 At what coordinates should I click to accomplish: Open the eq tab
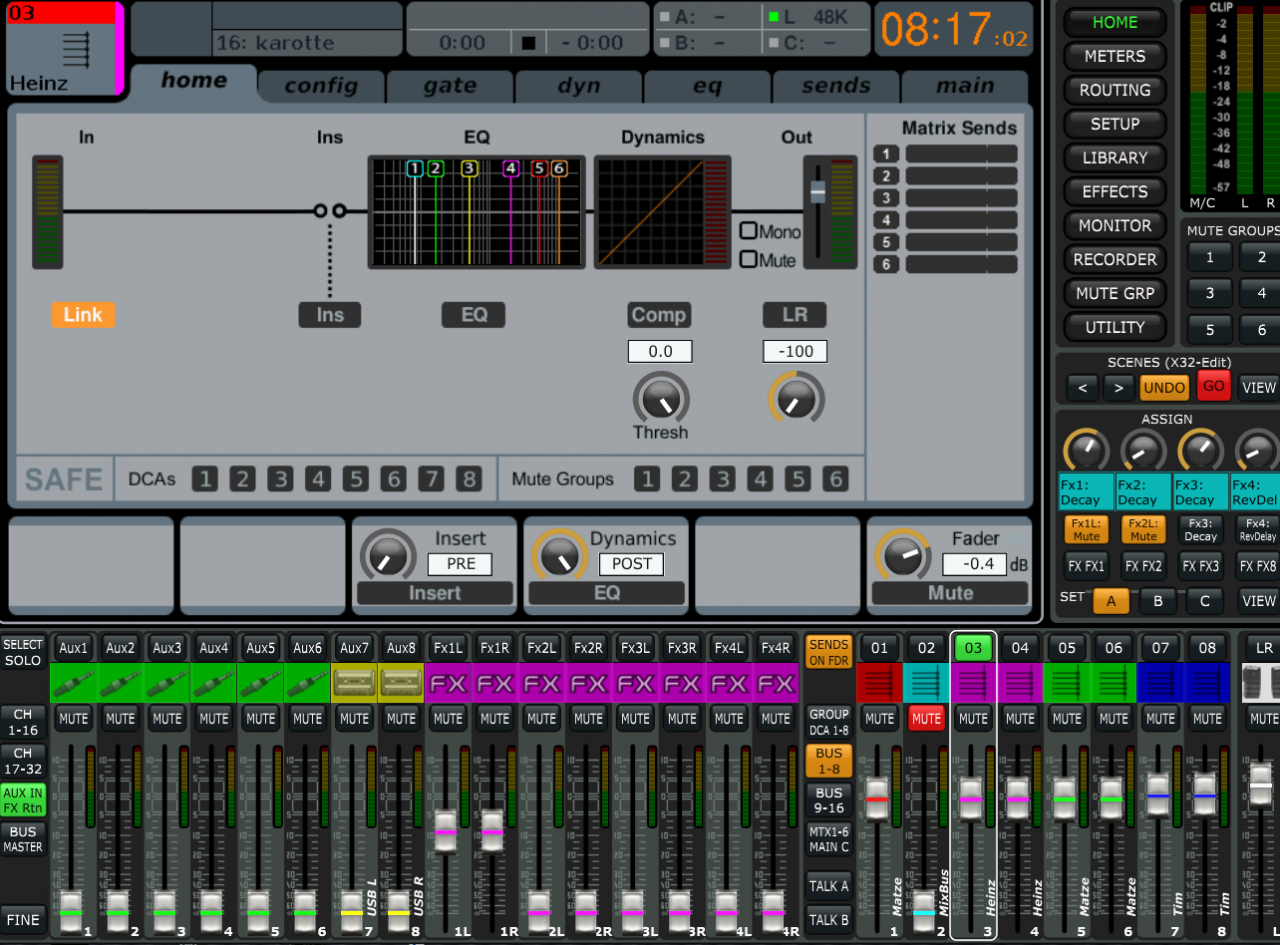tap(708, 86)
